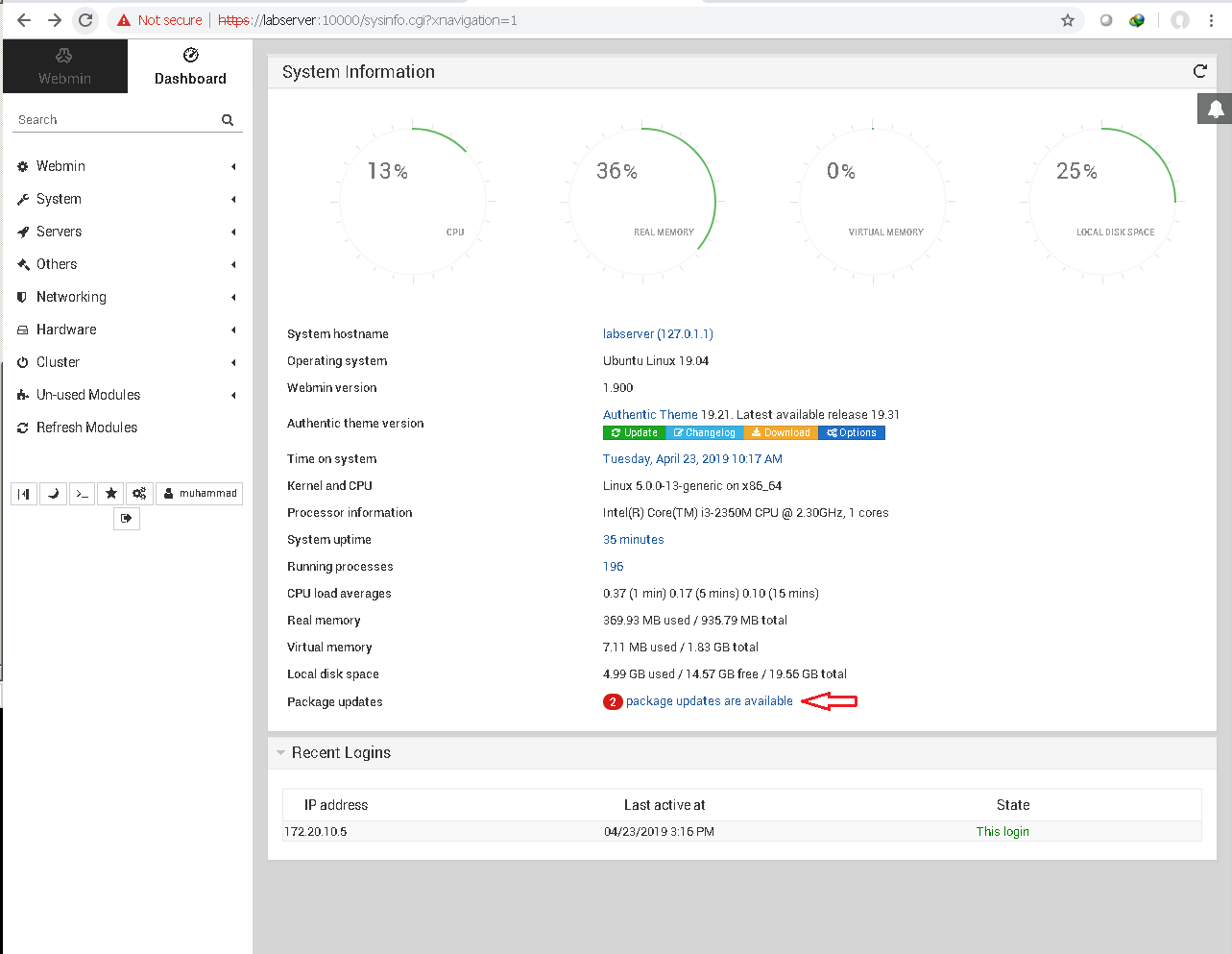Viewport: 1232px width, 954px height.
Task: Open the browser profile avatar icon
Action: (x=1180, y=20)
